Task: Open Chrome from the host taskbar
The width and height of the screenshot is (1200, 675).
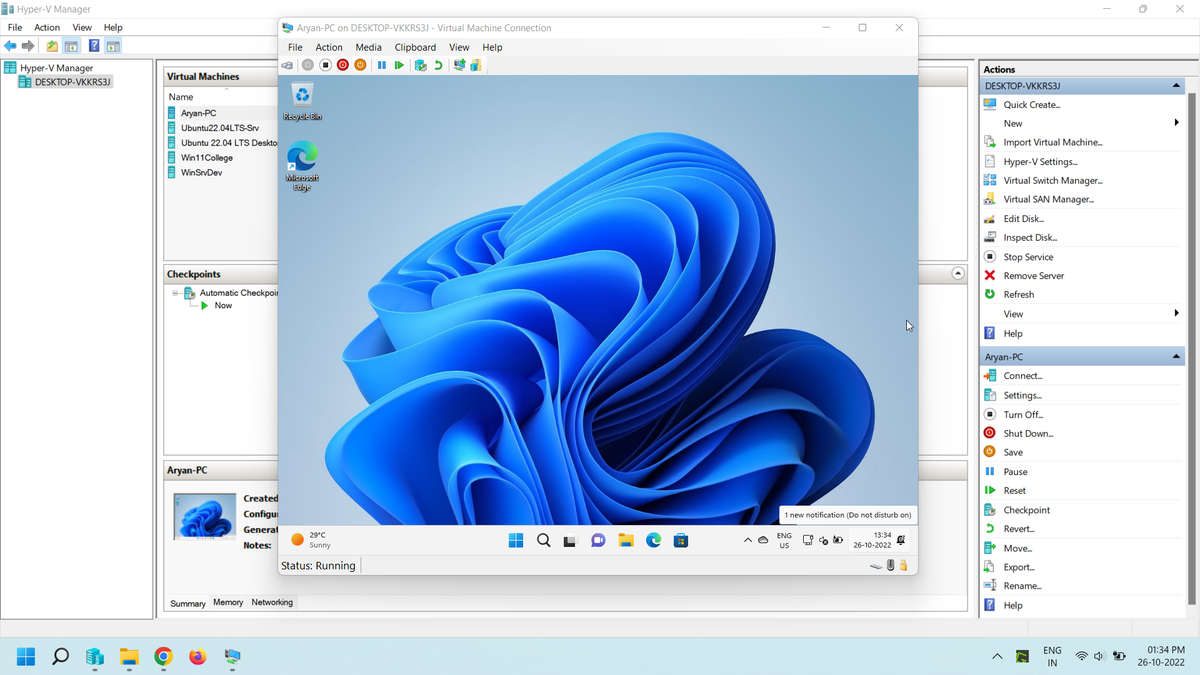Action: point(163,657)
